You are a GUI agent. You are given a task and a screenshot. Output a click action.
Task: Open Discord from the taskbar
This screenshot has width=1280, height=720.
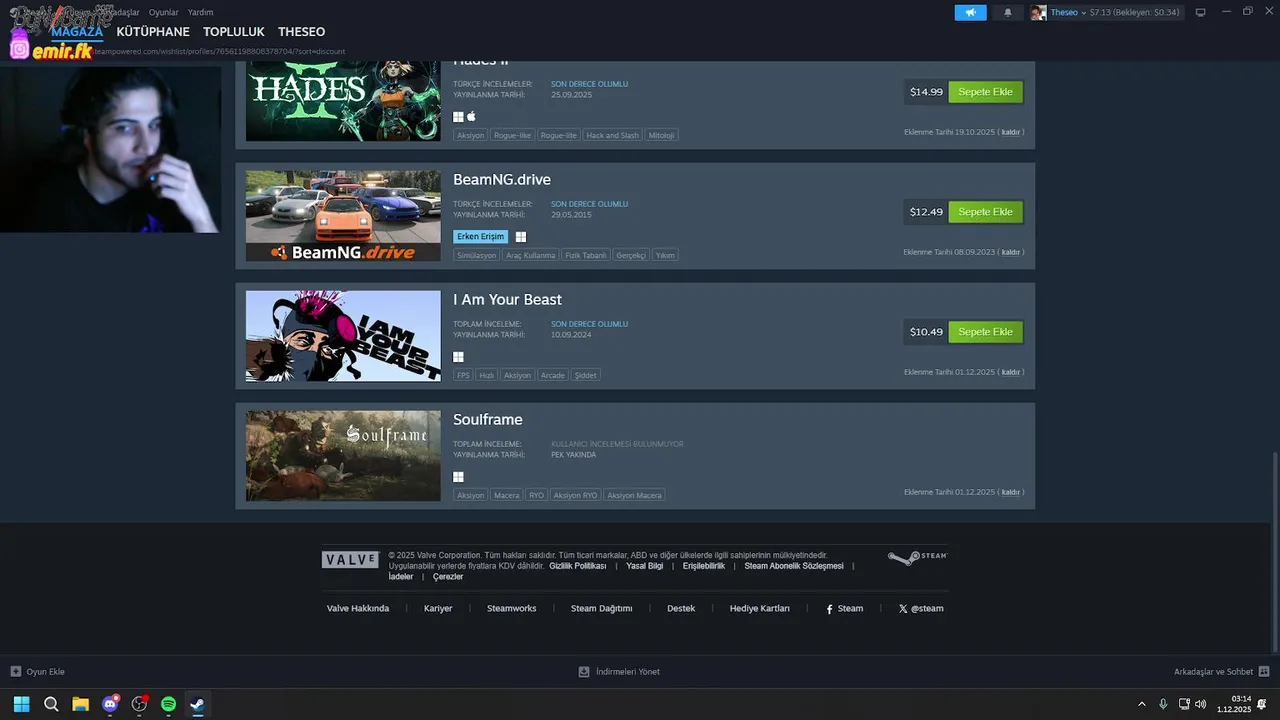click(x=110, y=704)
